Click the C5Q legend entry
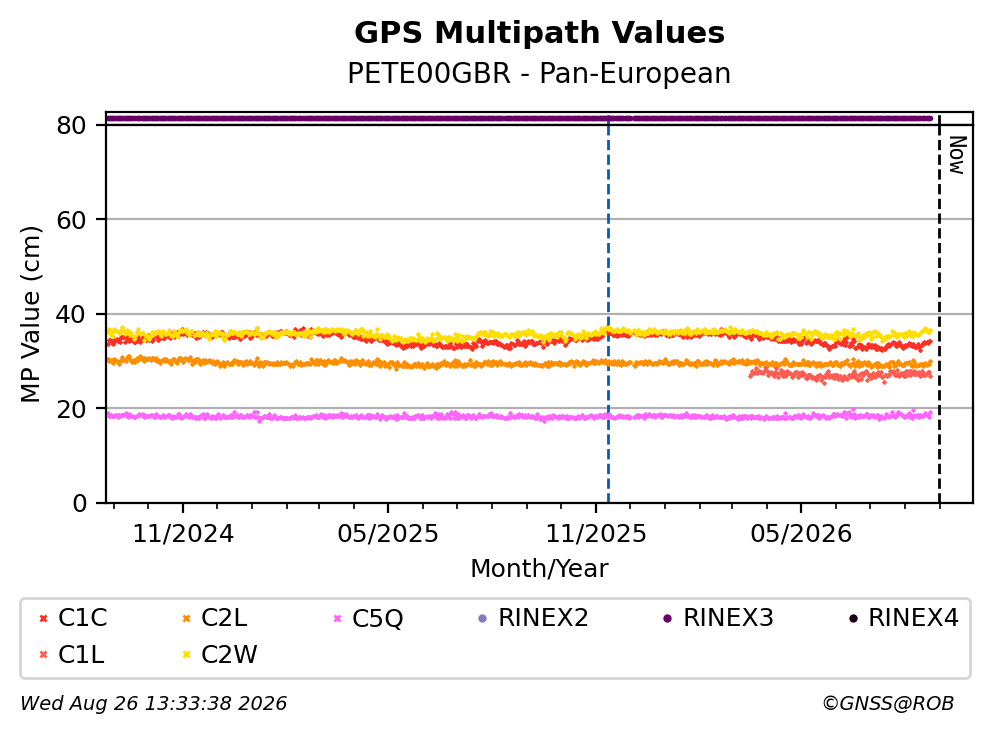This screenshot has height=734, width=993. click(x=369, y=617)
